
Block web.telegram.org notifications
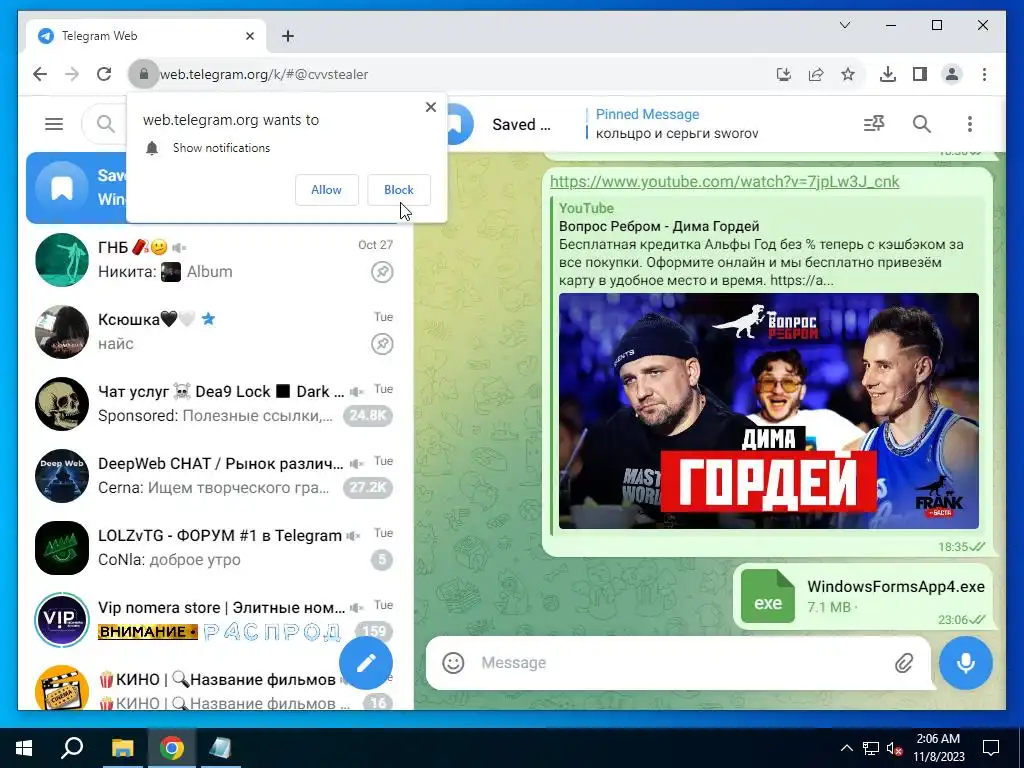(x=398, y=190)
